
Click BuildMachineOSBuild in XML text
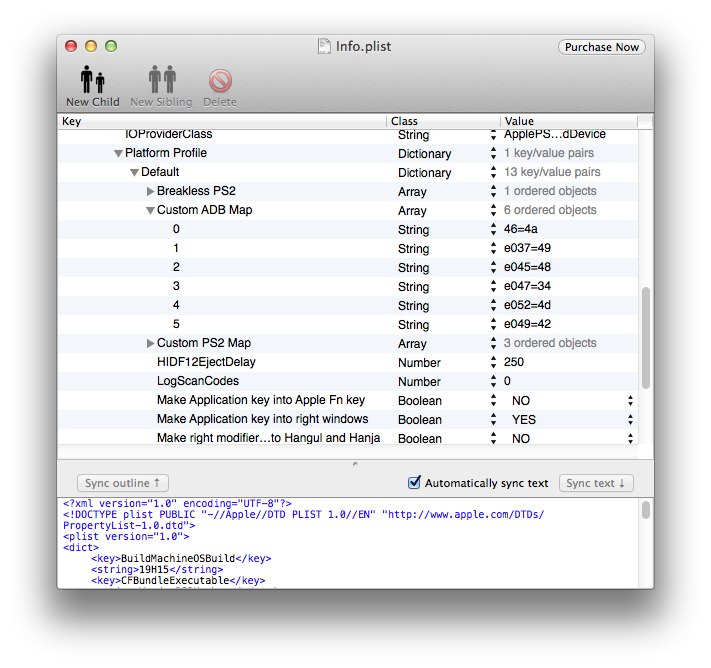click(178, 558)
